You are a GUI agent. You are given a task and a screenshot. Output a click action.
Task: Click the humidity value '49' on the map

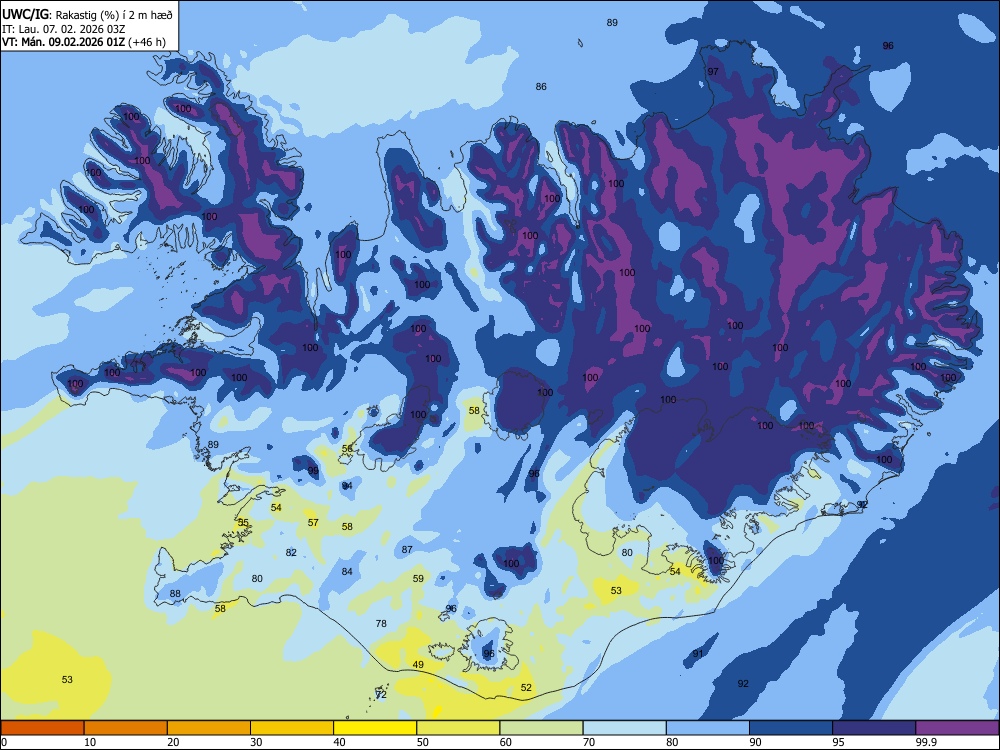[418, 665]
